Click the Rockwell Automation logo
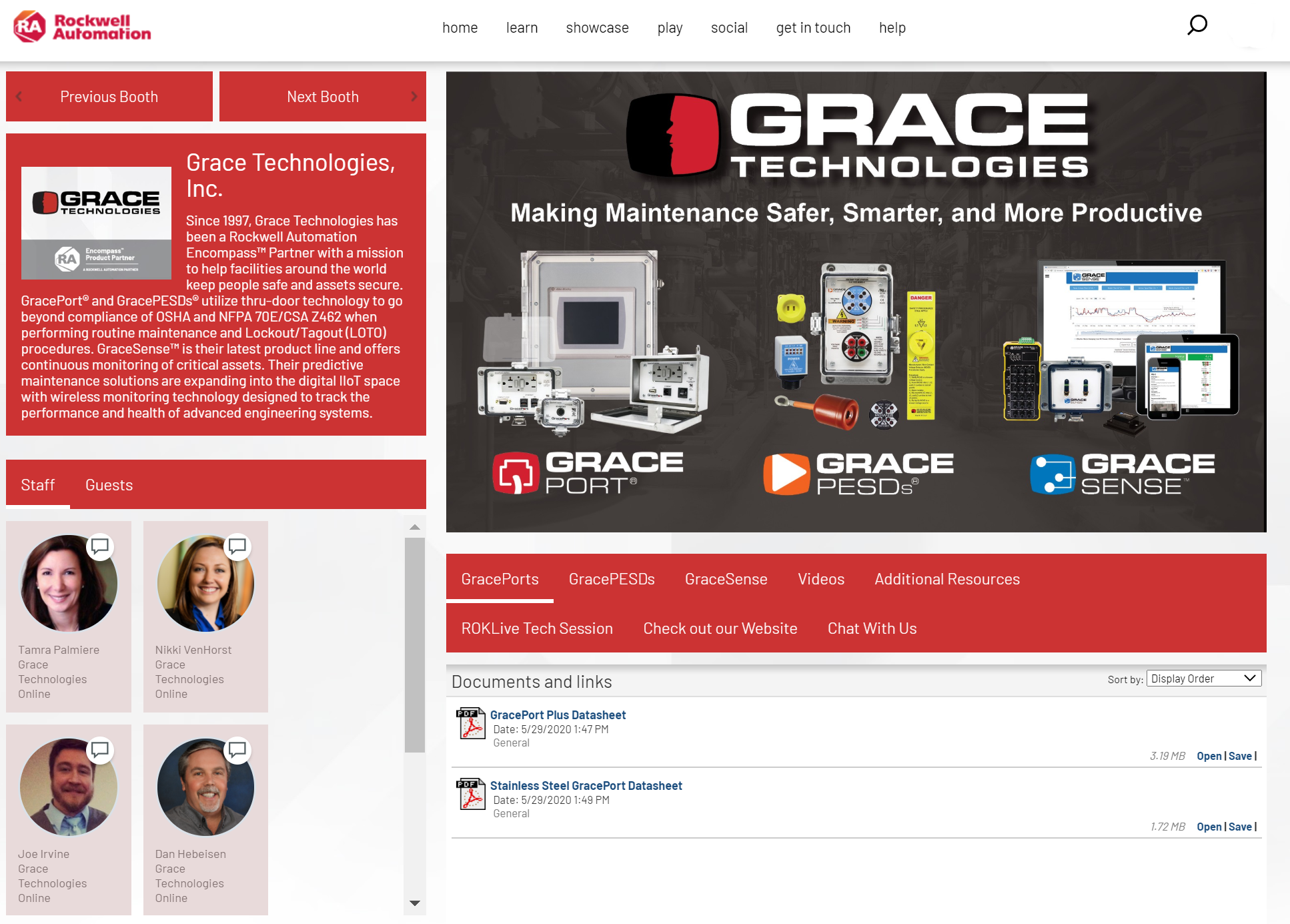Screen dimensions: 1290x924 [x=82, y=27]
